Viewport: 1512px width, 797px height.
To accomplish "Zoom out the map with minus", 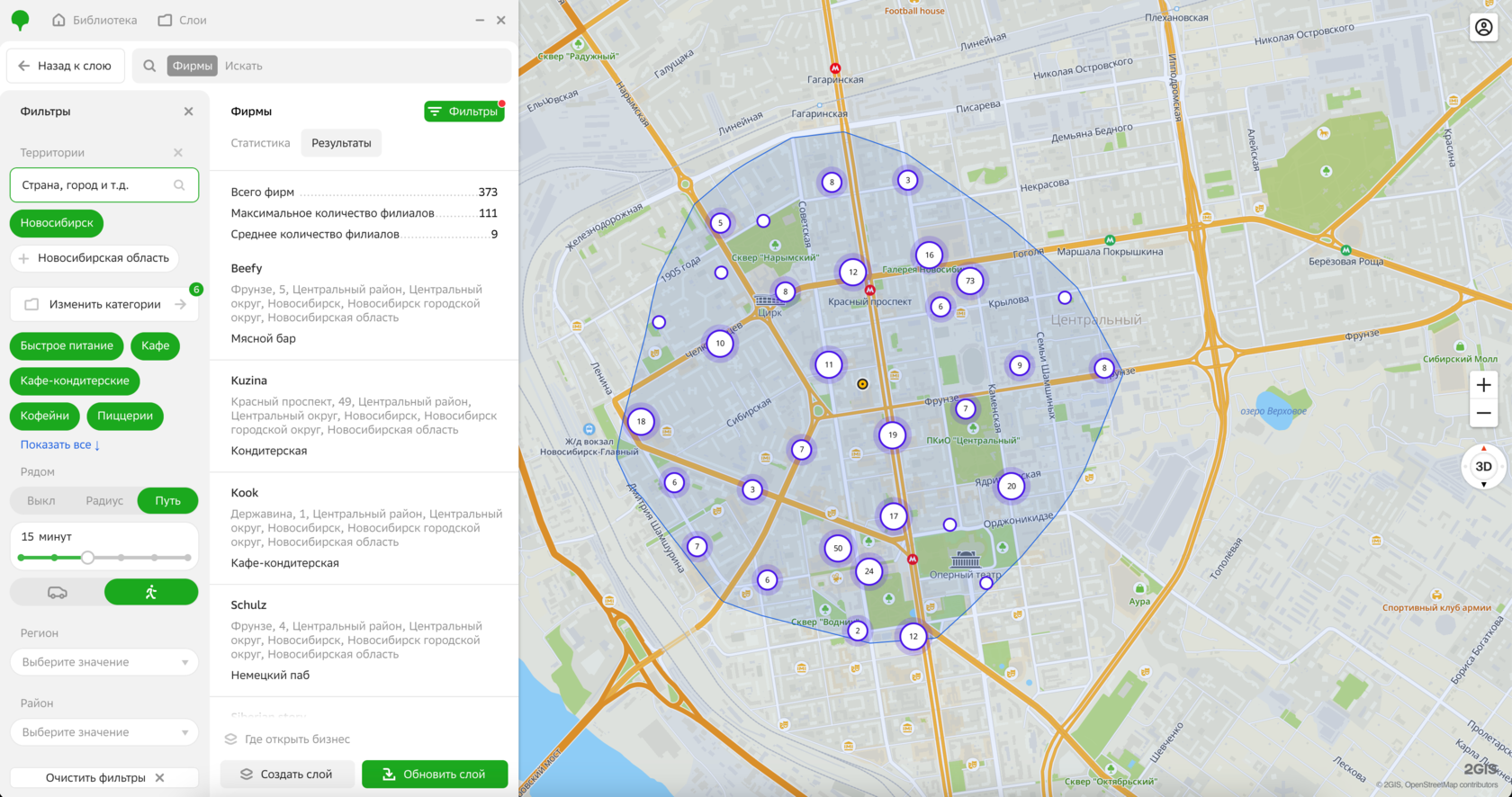I will [1483, 413].
